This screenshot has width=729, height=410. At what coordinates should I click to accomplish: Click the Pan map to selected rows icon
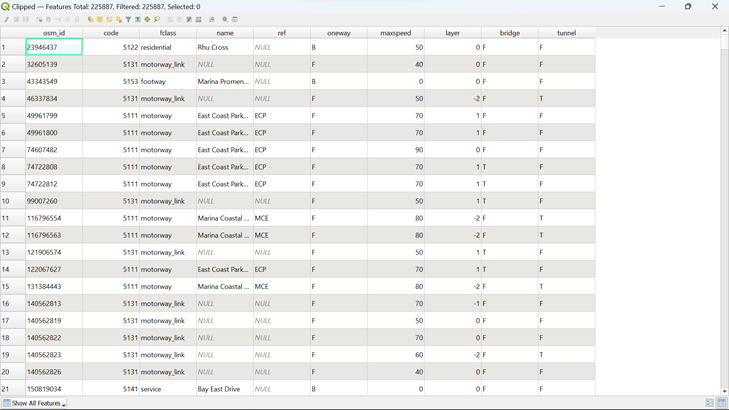coord(147,19)
